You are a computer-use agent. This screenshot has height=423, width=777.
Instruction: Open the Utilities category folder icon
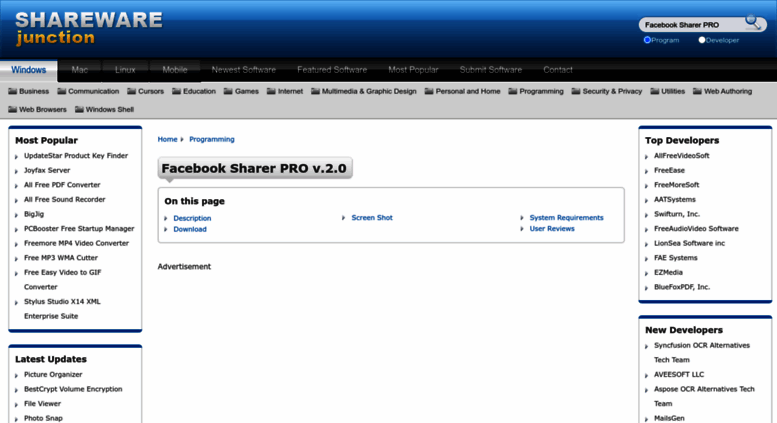click(x=655, y=91)
